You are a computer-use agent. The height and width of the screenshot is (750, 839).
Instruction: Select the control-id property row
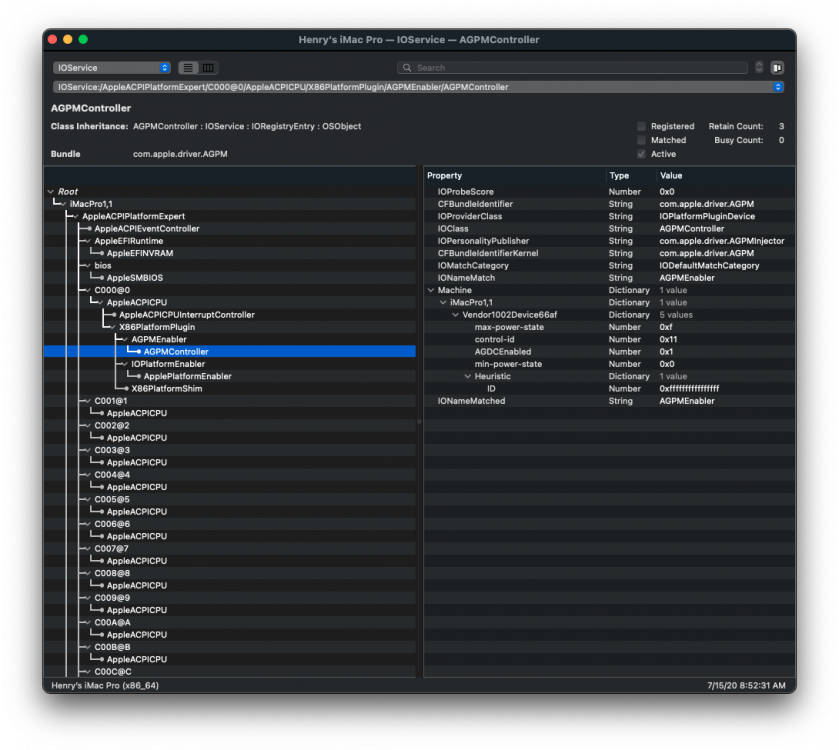609,339
